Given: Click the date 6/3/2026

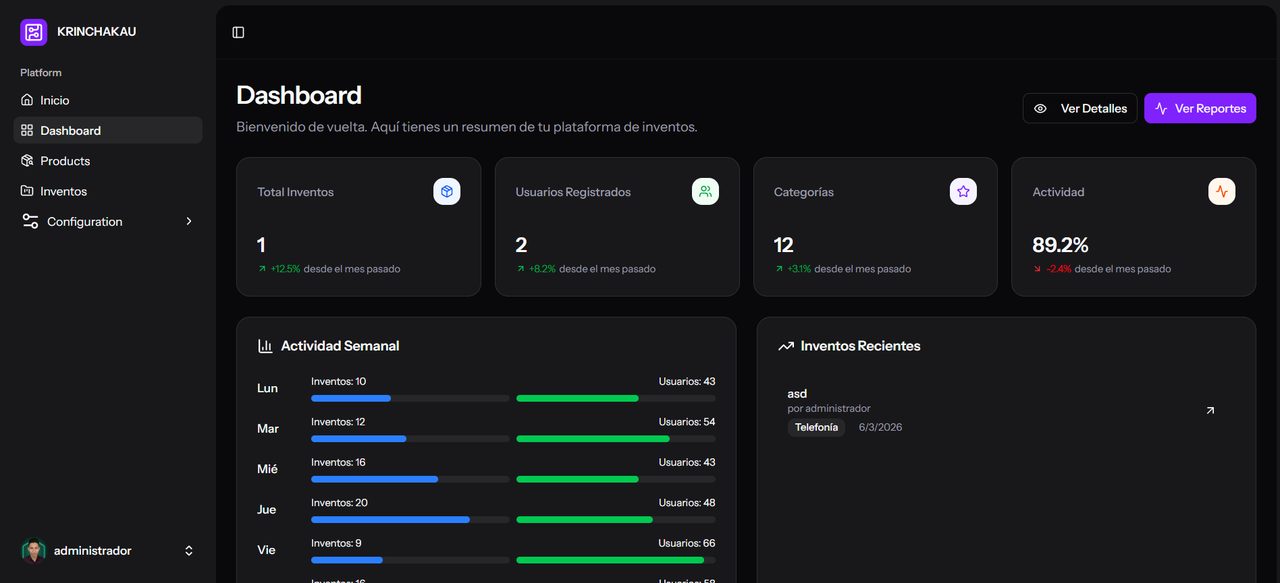Looking at the screenshot, I should point(880,427).
